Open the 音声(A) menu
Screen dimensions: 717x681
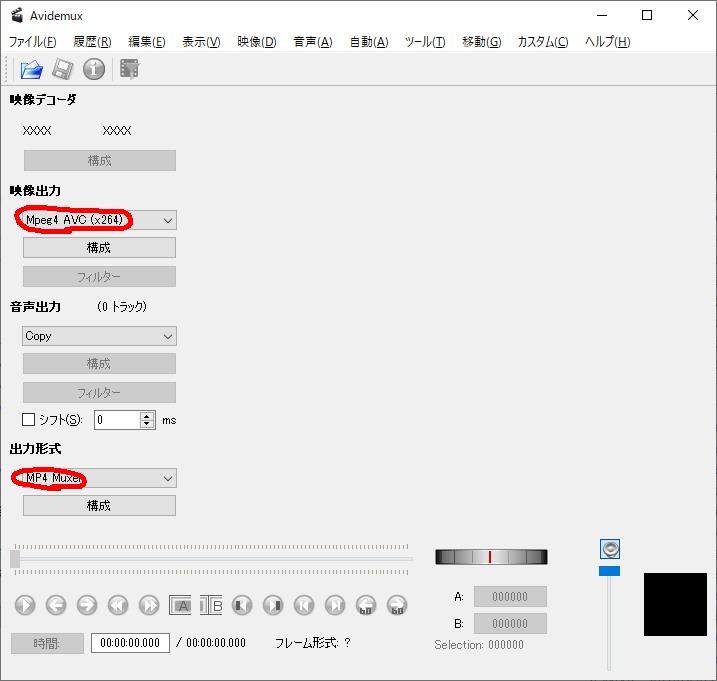point(312,42)
